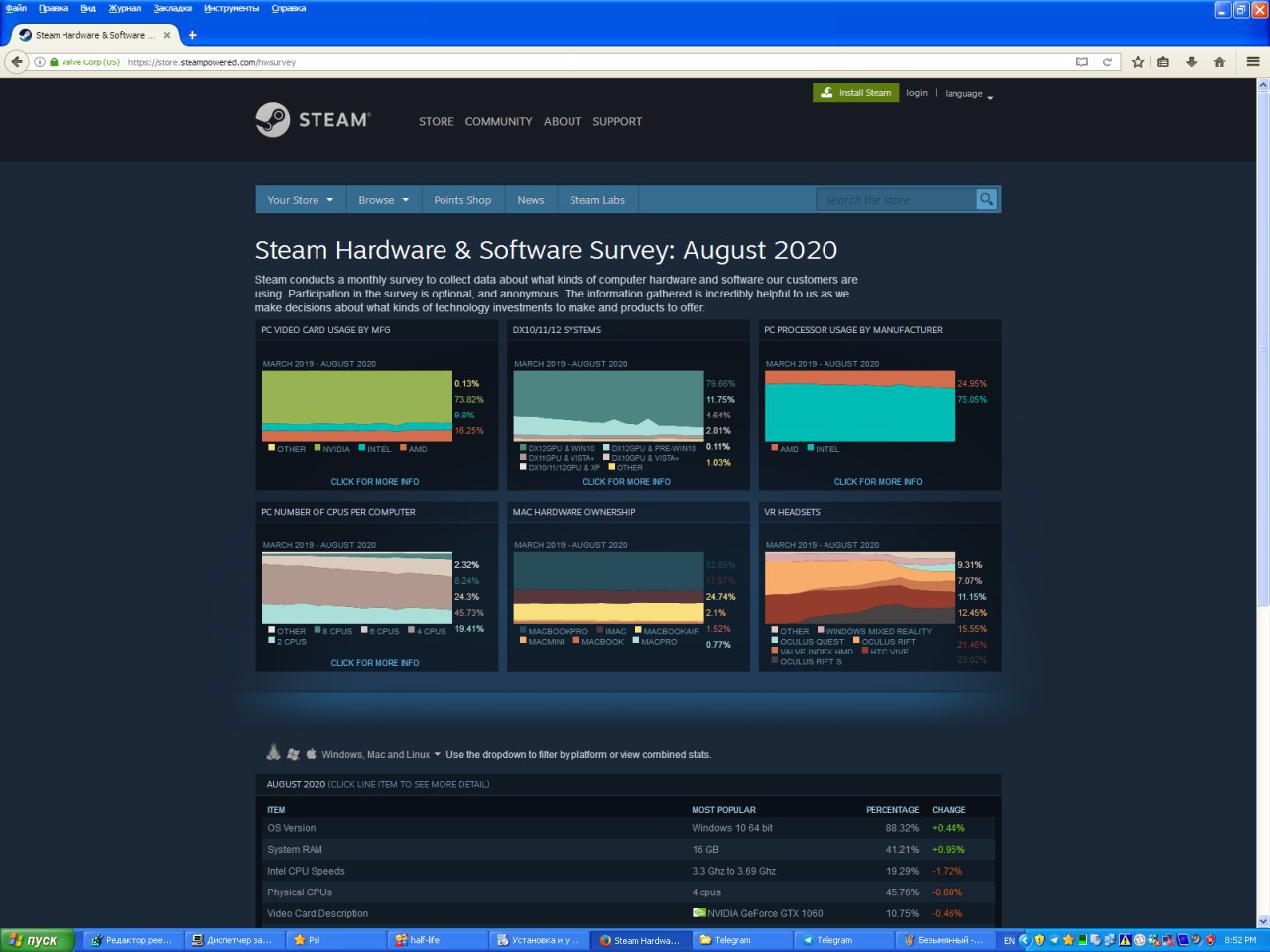Click the login link
This screenshot has width=1270, height=952.
[x=917, y=93]
